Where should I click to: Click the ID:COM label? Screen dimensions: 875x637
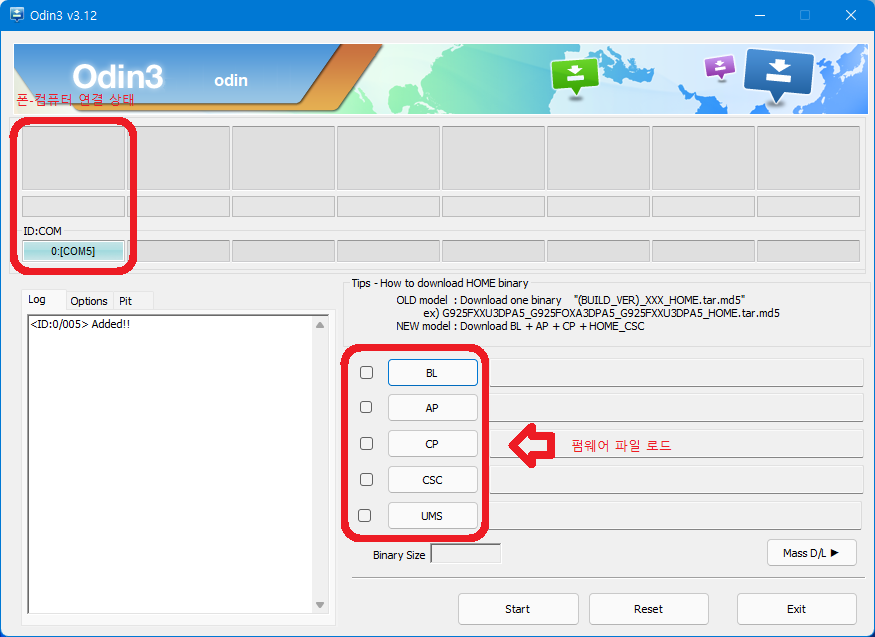(x=42, y=231)
